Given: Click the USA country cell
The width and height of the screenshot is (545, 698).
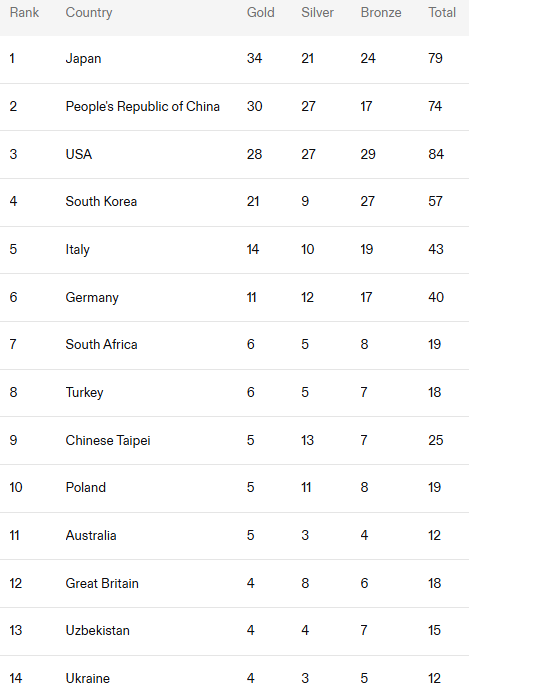Looking at the screenshot, I should pos(79,154).
